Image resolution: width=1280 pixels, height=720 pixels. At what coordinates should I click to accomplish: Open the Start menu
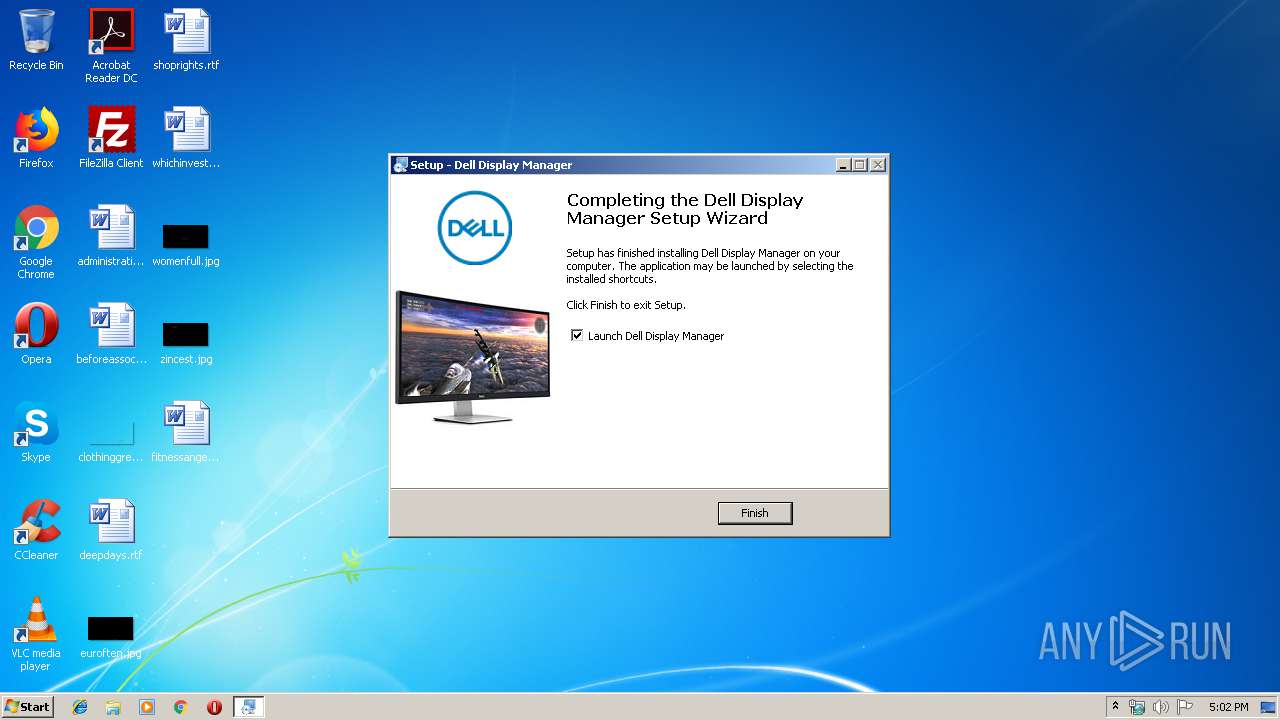tap(27, 706)
